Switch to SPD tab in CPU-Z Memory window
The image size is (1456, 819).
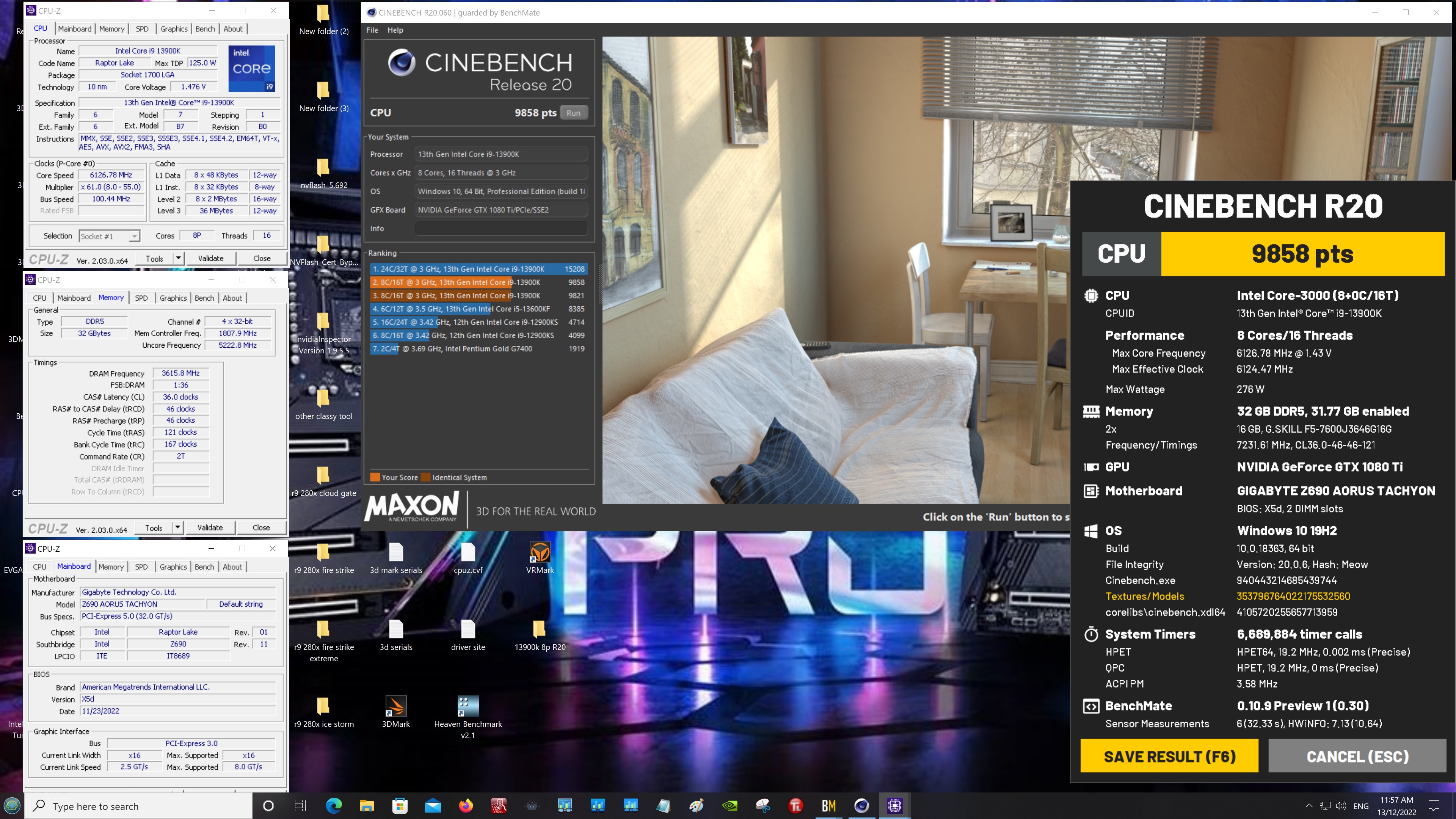tap(141, 298)
